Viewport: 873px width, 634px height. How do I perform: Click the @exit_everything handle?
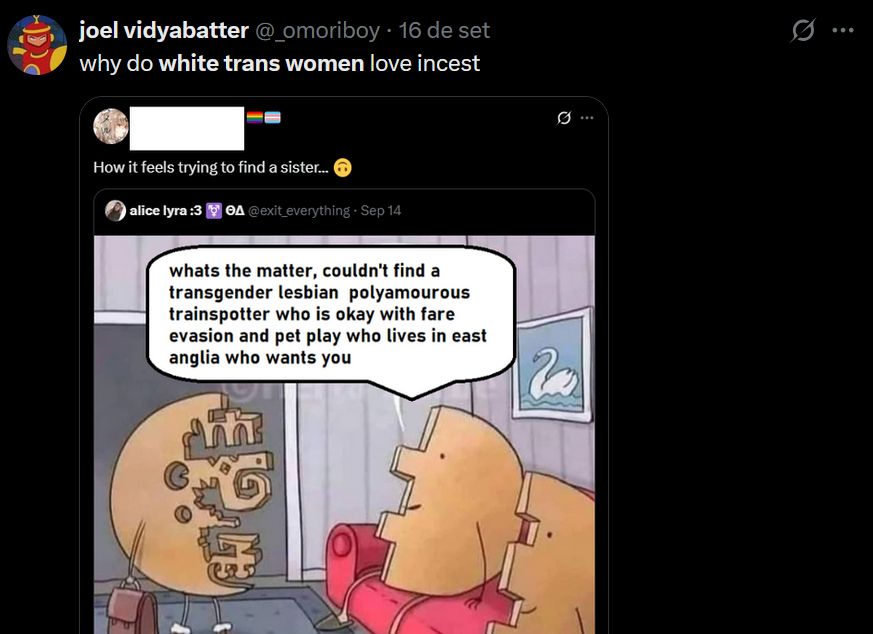click(299, 210)
